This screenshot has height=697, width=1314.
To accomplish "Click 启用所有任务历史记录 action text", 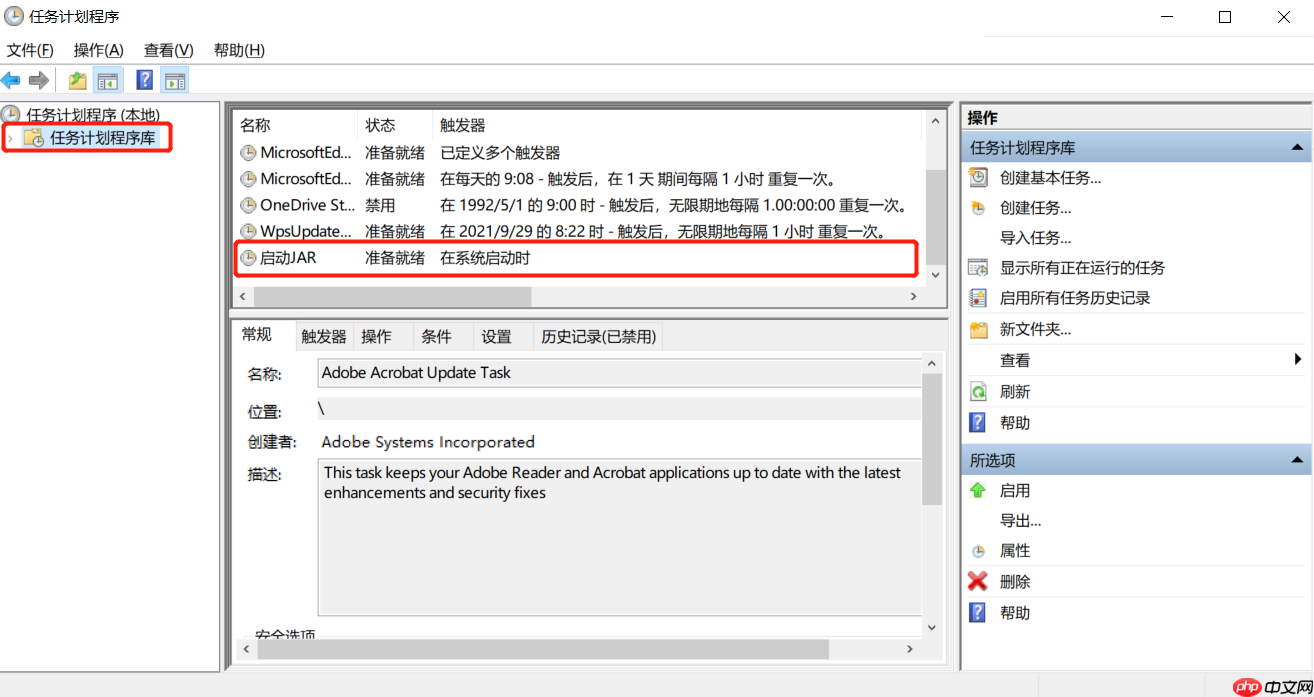I will pyautogui.click(x=1075, y=298).
